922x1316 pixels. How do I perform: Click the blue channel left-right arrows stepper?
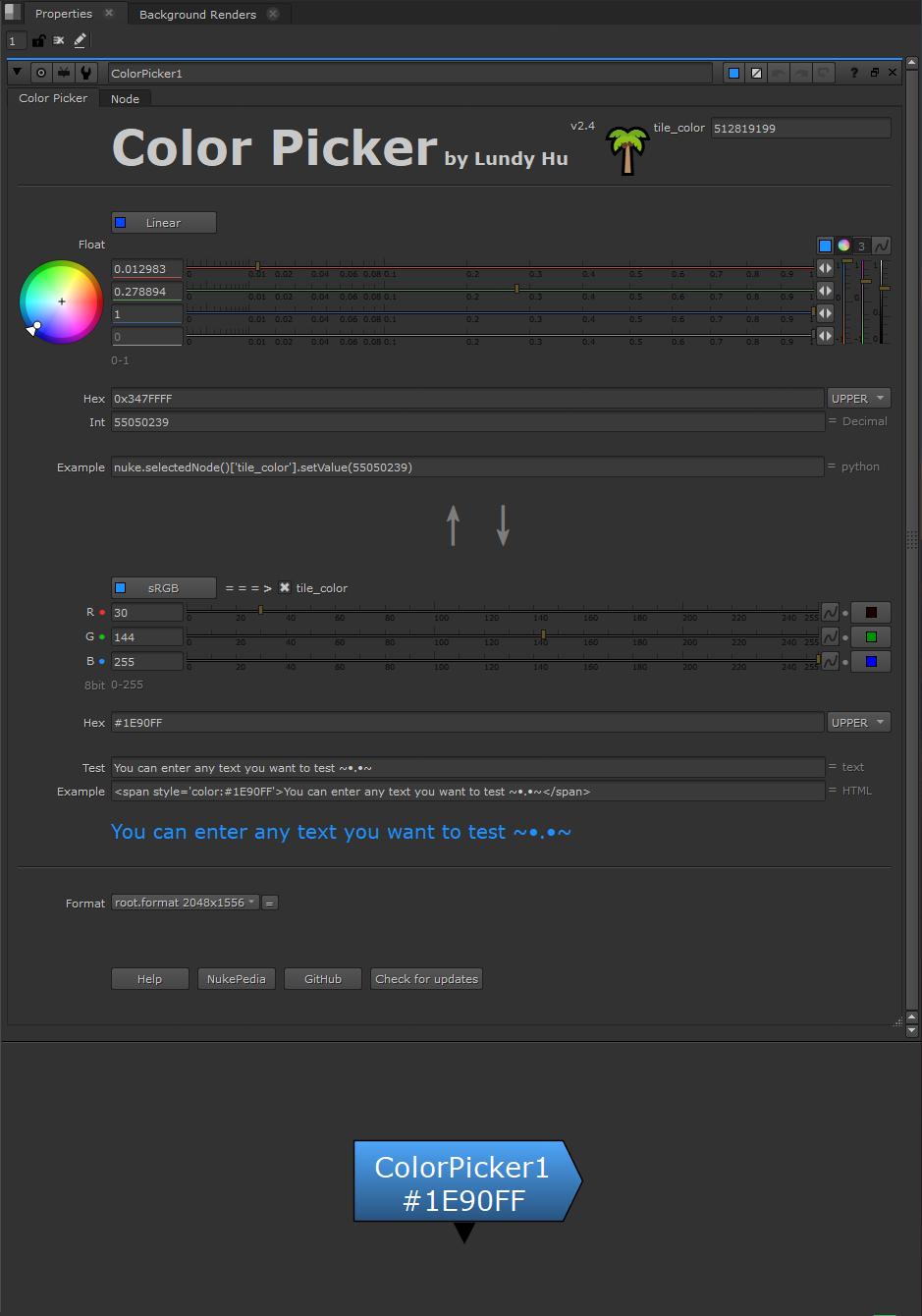click(826, 313)
